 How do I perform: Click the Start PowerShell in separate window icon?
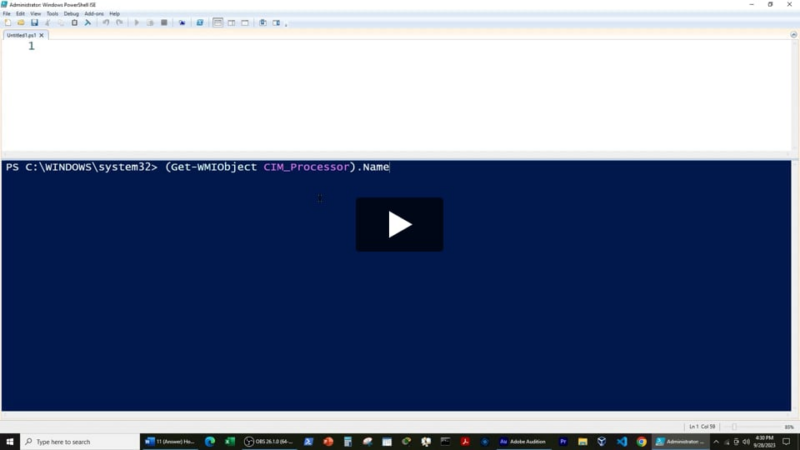(200, 22)
